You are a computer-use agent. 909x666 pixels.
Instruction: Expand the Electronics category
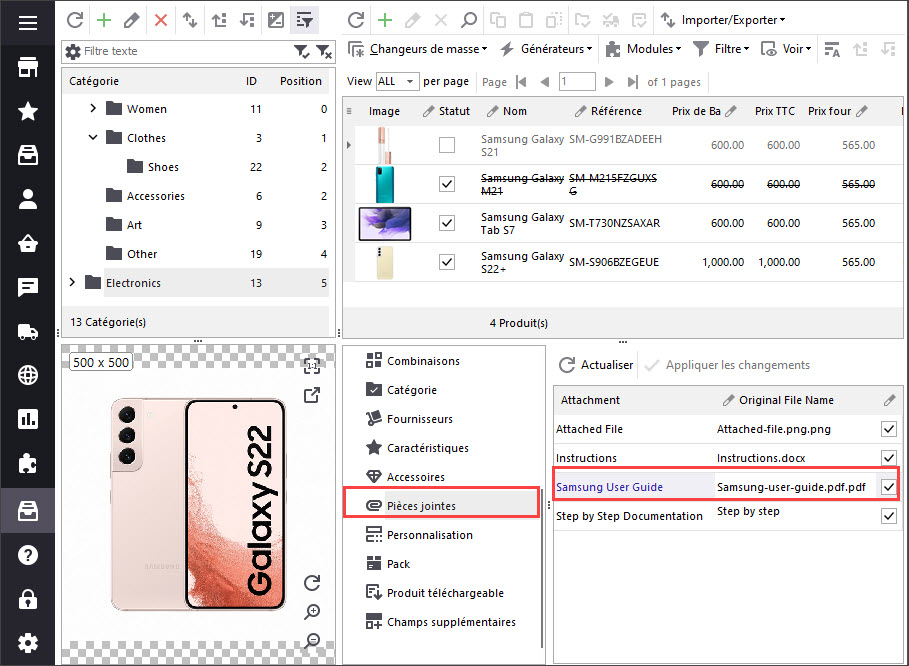click(72, 282)
